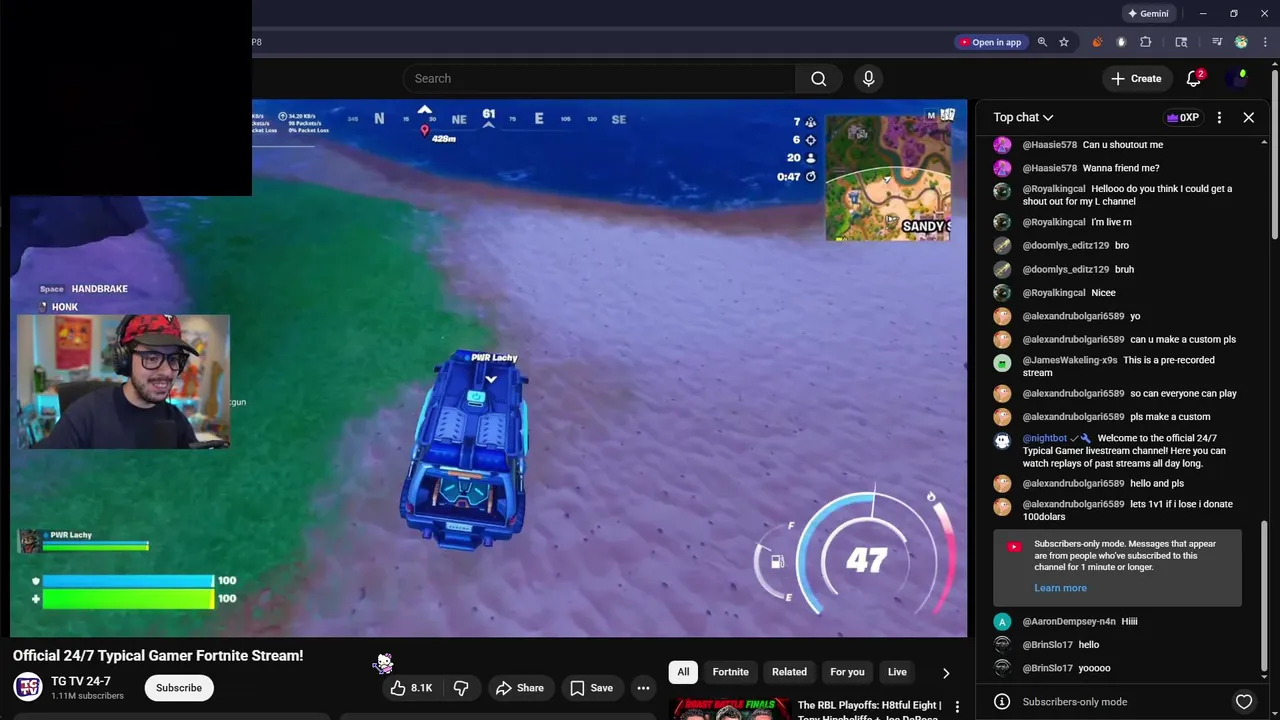Open the menu for The RBL Playoffs video
This screenshot has height=720, width=1280.
click(957, 708)
